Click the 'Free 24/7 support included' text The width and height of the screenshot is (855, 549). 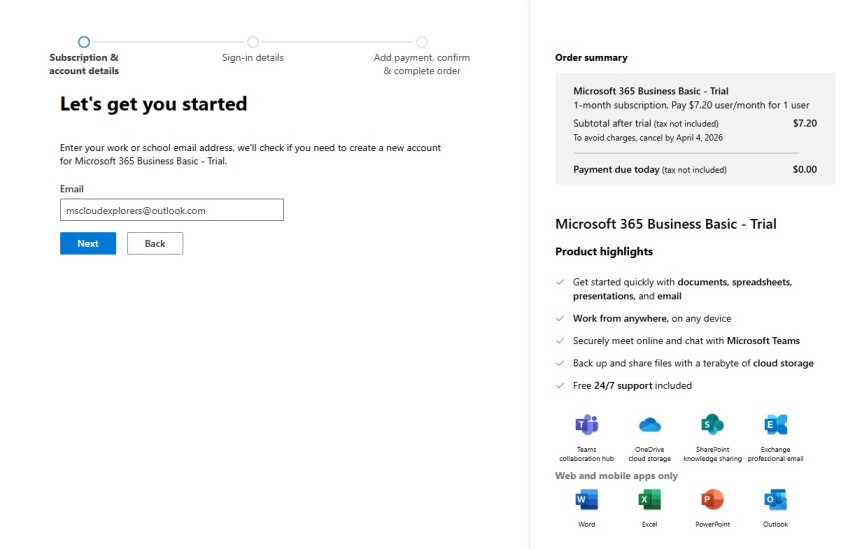632,385
